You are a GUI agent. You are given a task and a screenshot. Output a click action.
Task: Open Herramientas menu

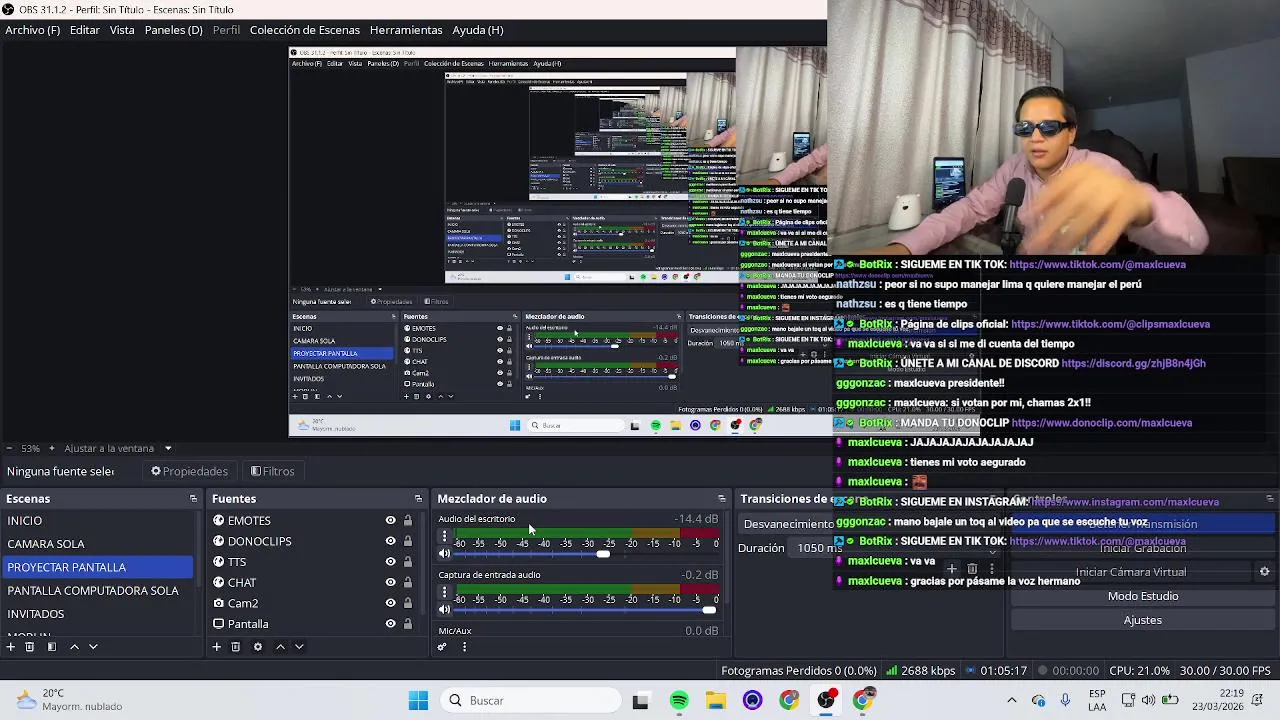pyautogui.click(x=406, y=30)
